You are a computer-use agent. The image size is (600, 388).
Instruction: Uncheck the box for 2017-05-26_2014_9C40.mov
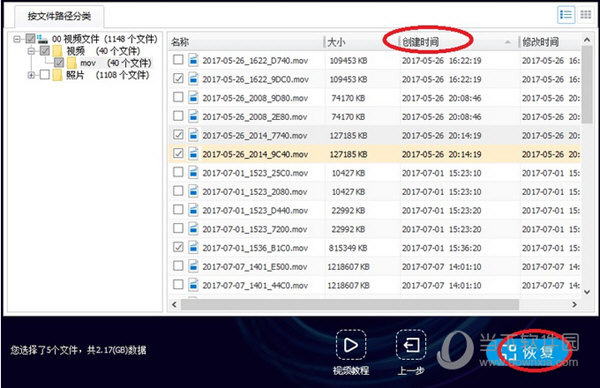(x=178, y=153)
